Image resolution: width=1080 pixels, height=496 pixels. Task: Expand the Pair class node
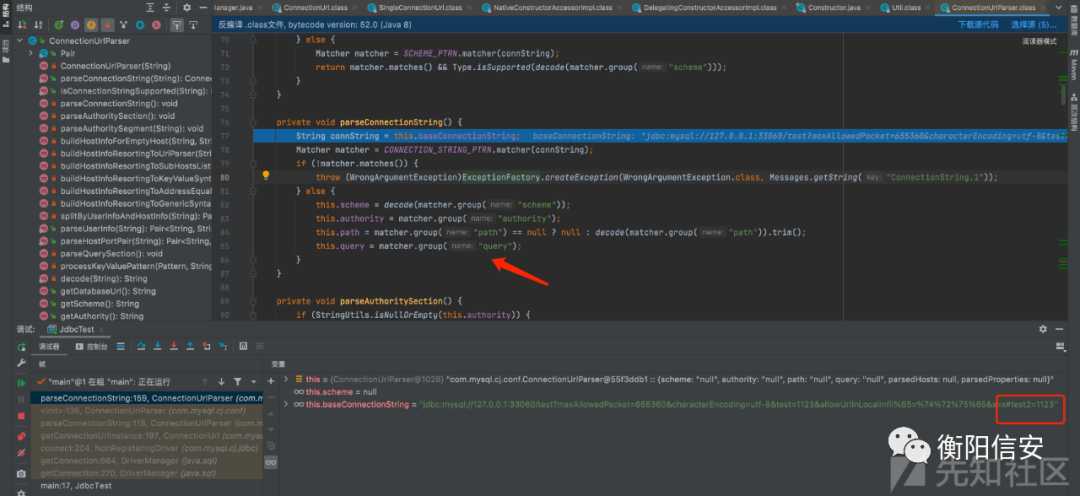(31, 54)
